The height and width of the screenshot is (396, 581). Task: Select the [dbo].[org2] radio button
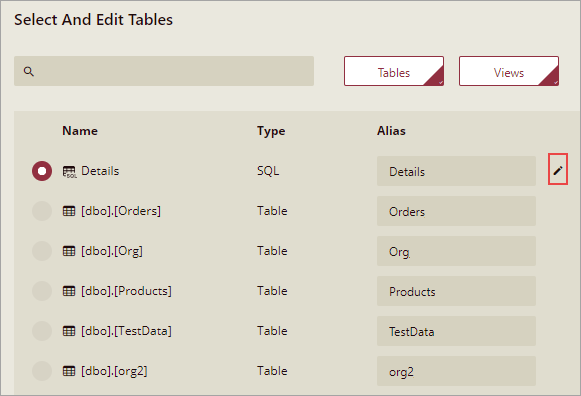pos(42,371)
